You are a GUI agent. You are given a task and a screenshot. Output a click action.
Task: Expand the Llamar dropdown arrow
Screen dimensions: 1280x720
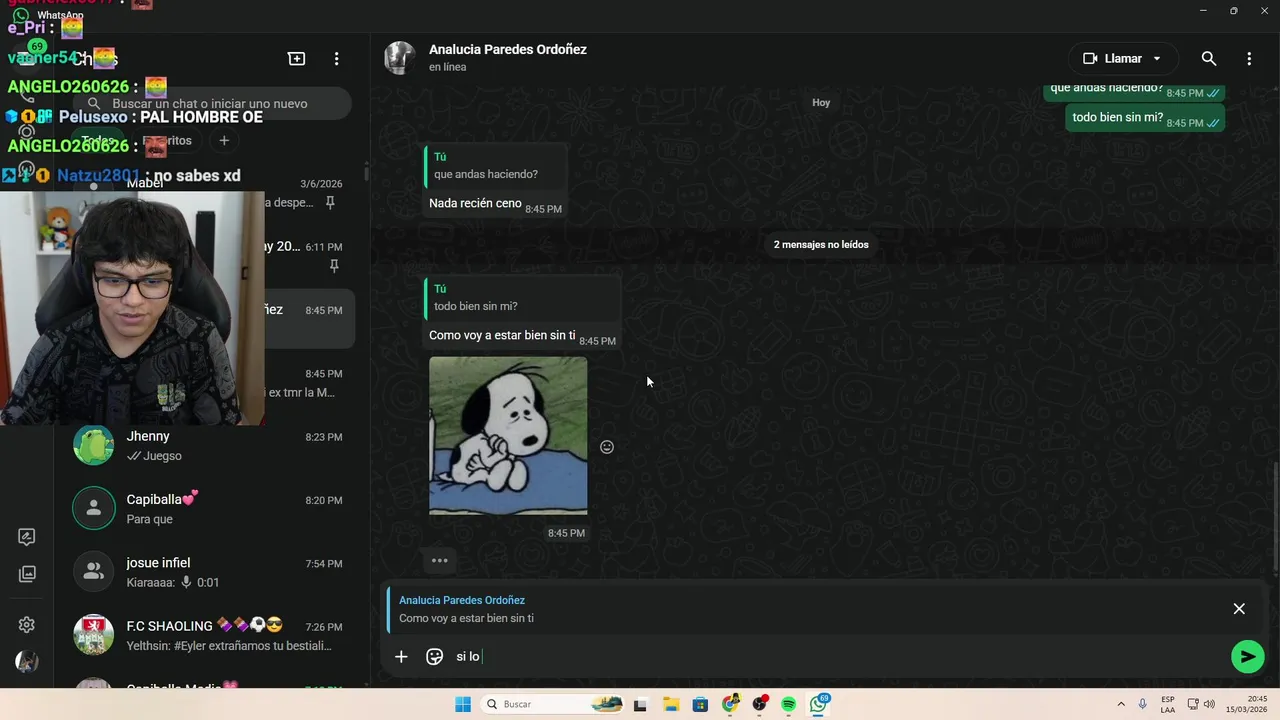coord(1157,59)
